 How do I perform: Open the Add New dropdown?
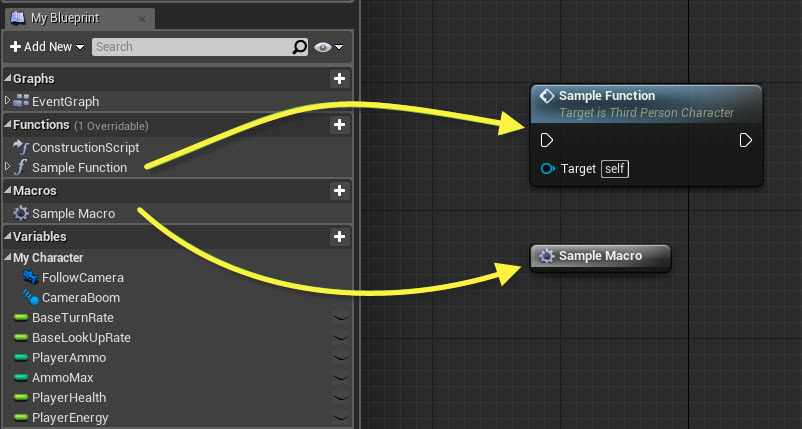pyautogui.click(x=47, y=47)
